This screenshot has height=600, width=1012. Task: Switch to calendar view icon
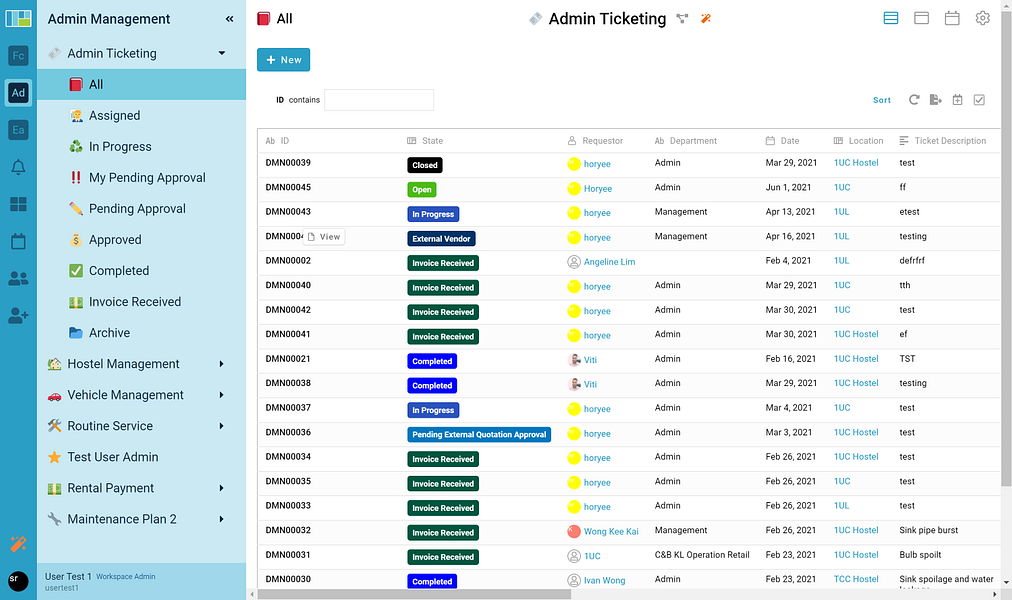[952, 18]
